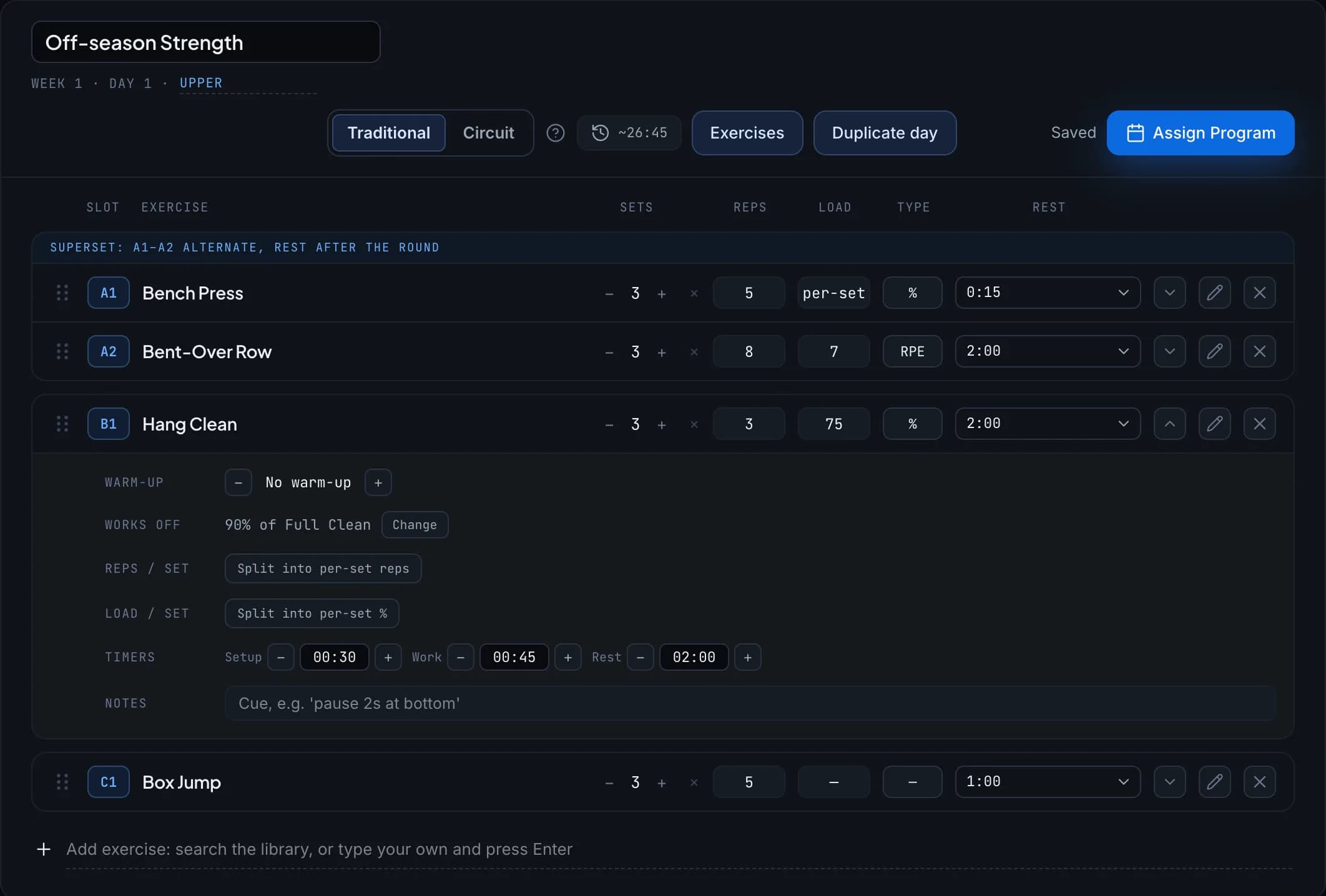The image size is (1326, 896).
Task: Toggle Hang Clean load type % button
Action: tap(912, 424)
